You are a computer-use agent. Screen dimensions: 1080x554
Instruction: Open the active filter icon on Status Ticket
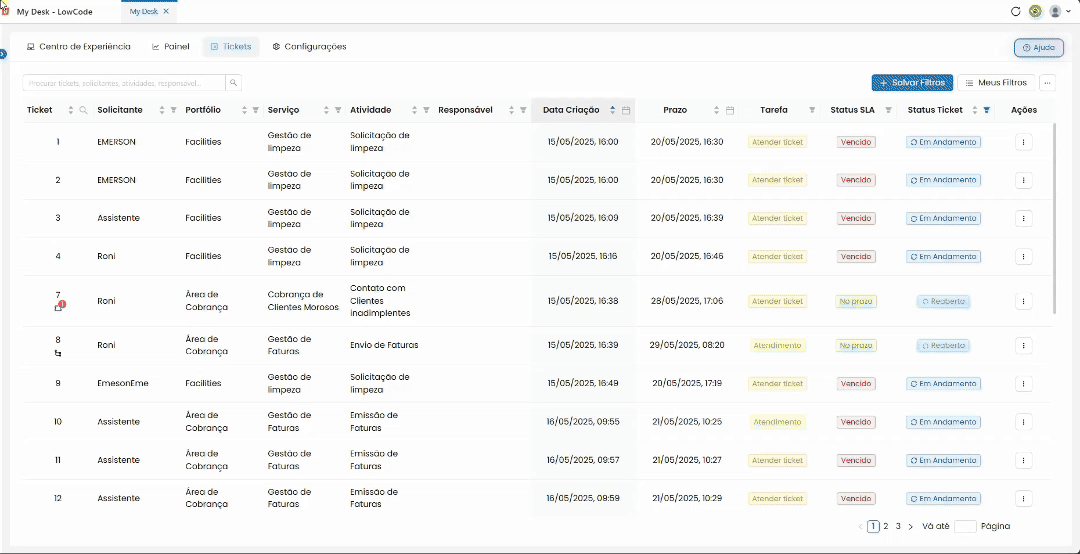(986, 110)
